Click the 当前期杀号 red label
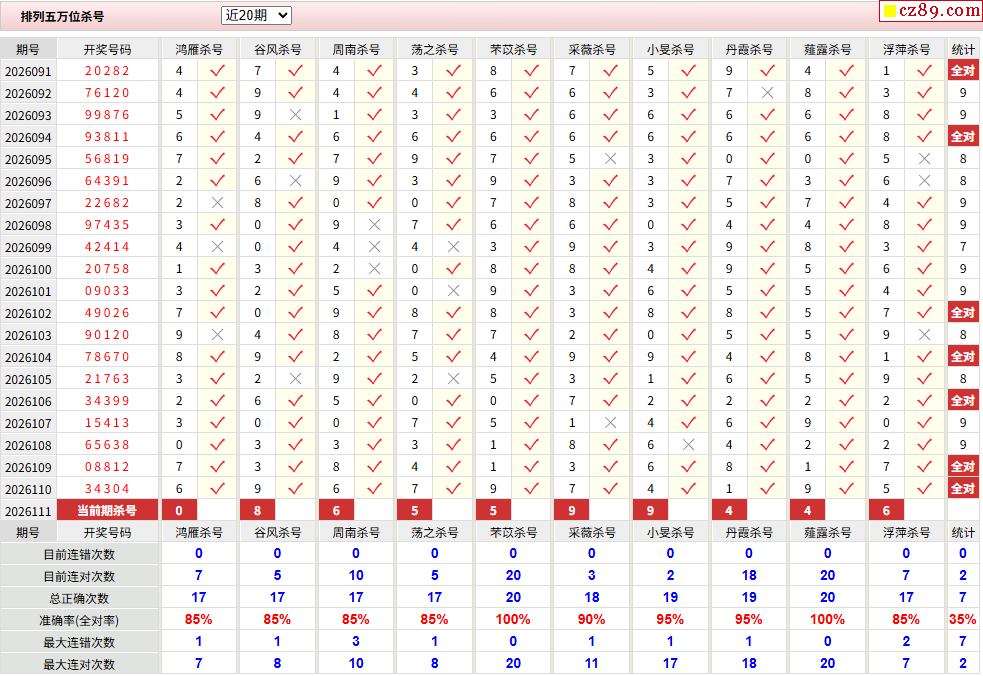This screenshot has height=676, width=983. (x=107, y=510)
